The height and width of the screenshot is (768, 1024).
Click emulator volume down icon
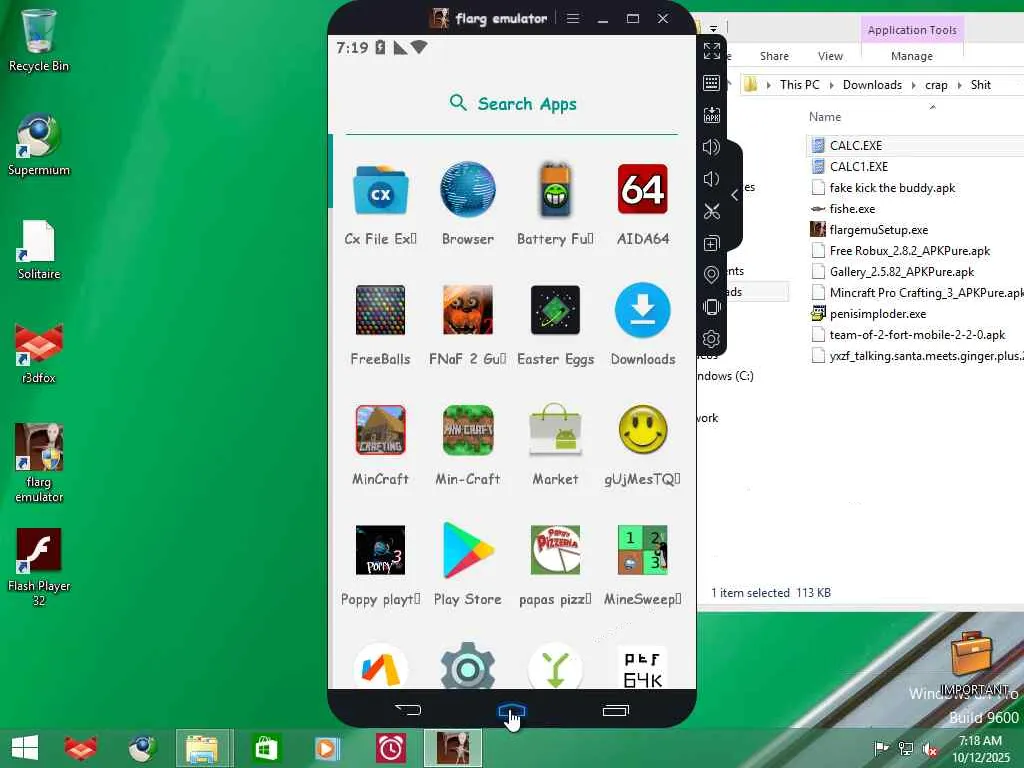click(x=711, y=179)
